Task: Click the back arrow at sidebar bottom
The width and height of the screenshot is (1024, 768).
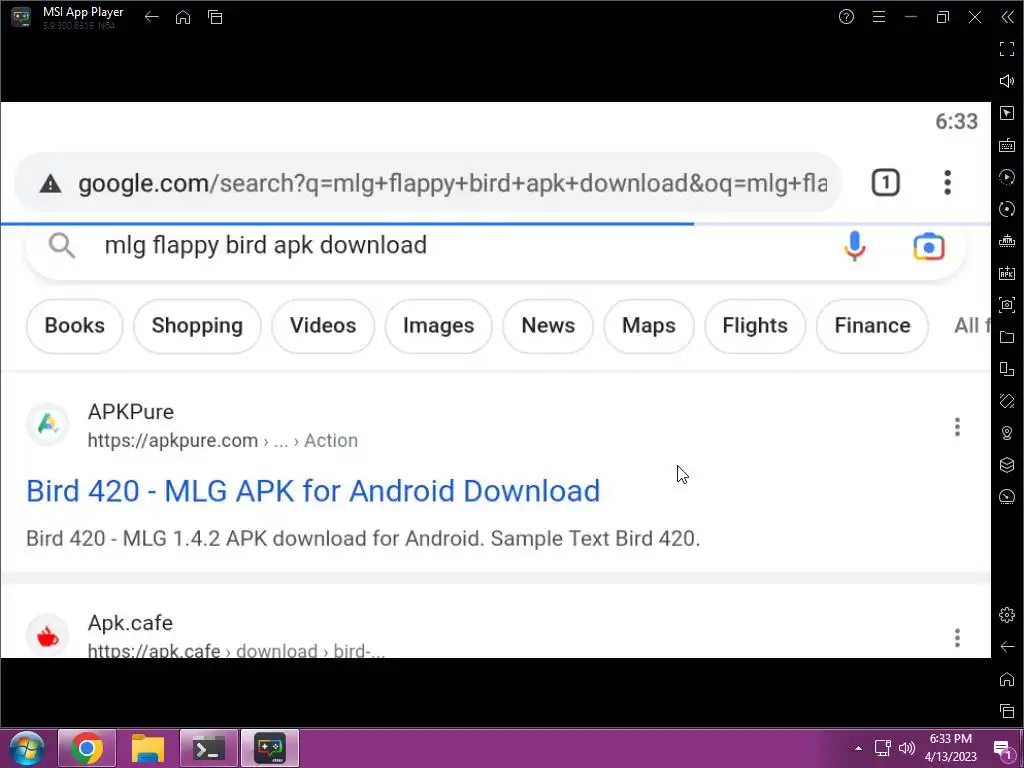Action: point(1006,647)
